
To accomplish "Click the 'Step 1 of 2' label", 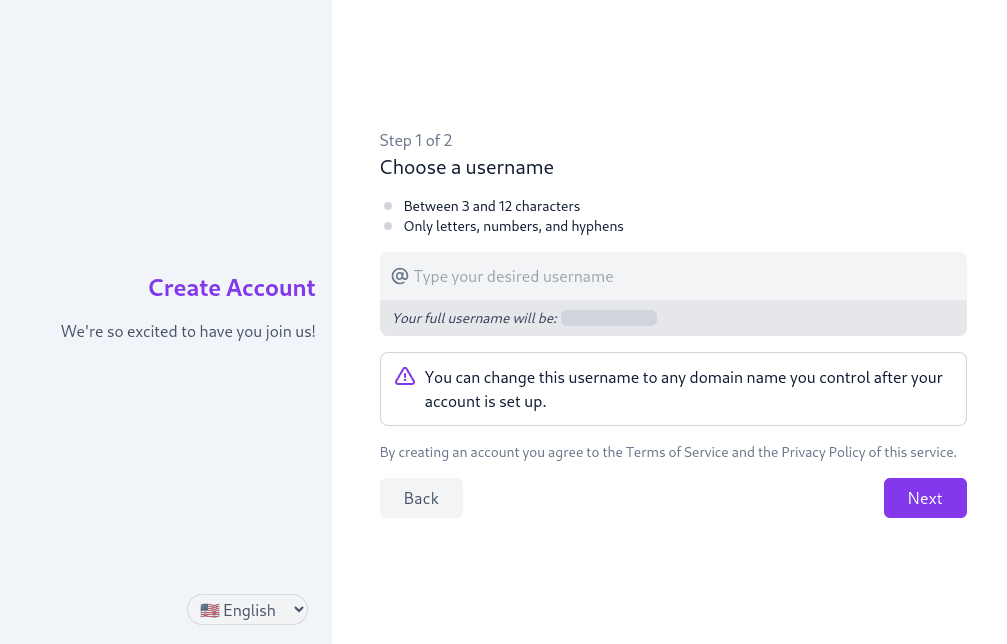I will coord(416,140).
